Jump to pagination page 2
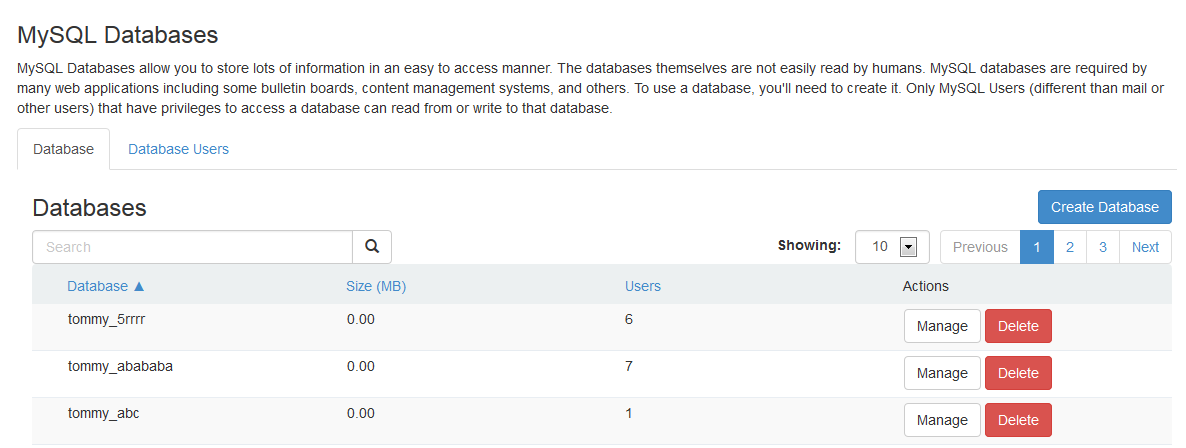This screenshot has width=1186, height=448. click(x=1070, y=247)
